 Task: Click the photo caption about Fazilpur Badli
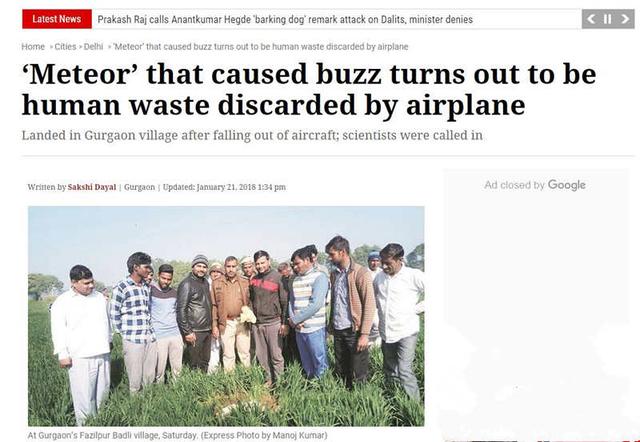(x=178, y=435)
